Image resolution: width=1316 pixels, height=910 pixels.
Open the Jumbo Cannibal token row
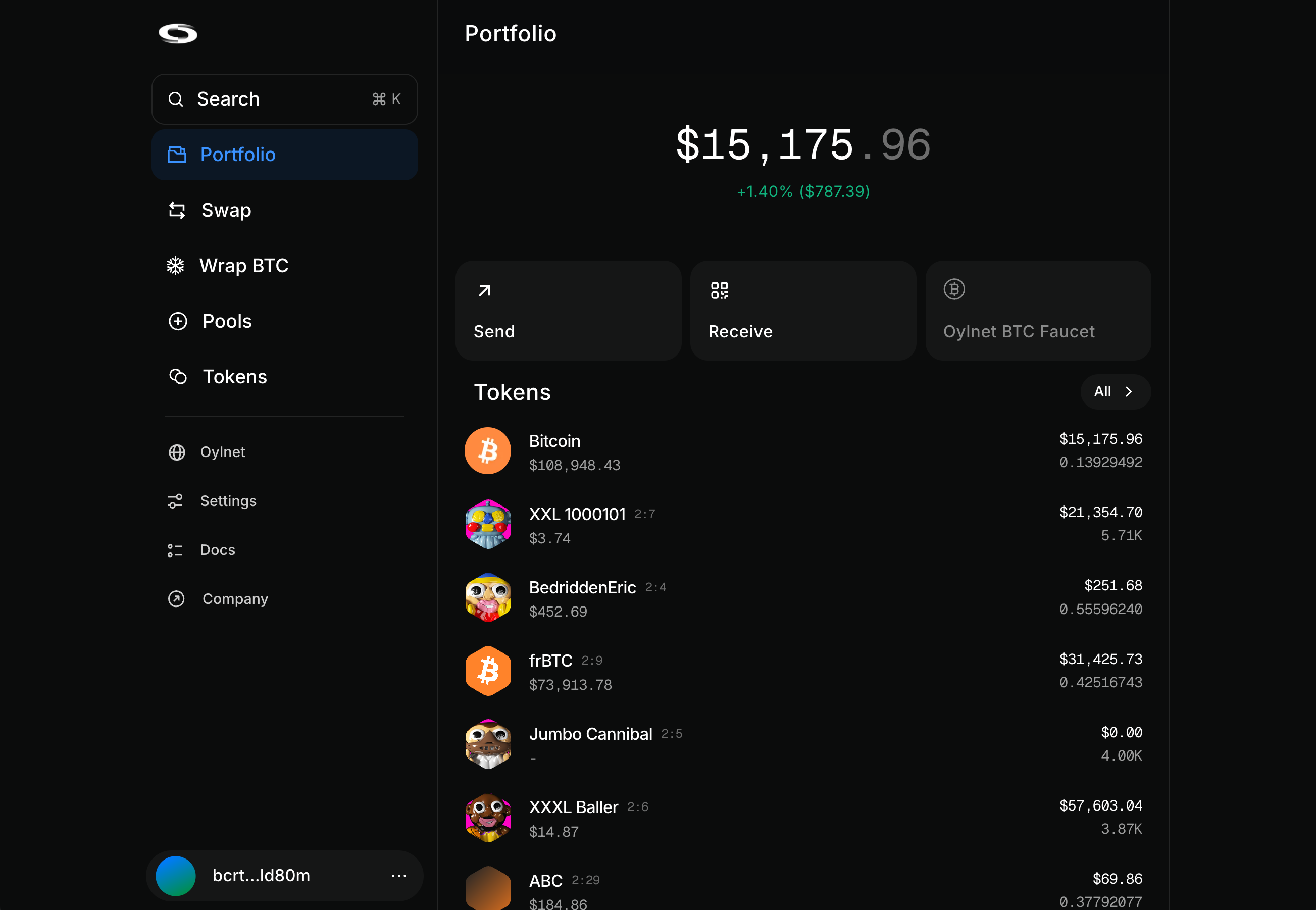(803, 744)
